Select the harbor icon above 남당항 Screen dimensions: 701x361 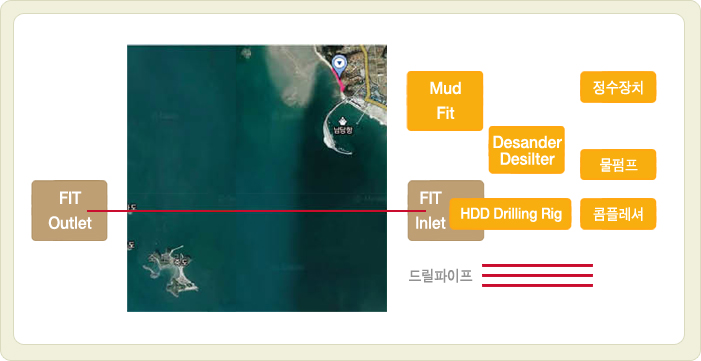tap(343, 121)
